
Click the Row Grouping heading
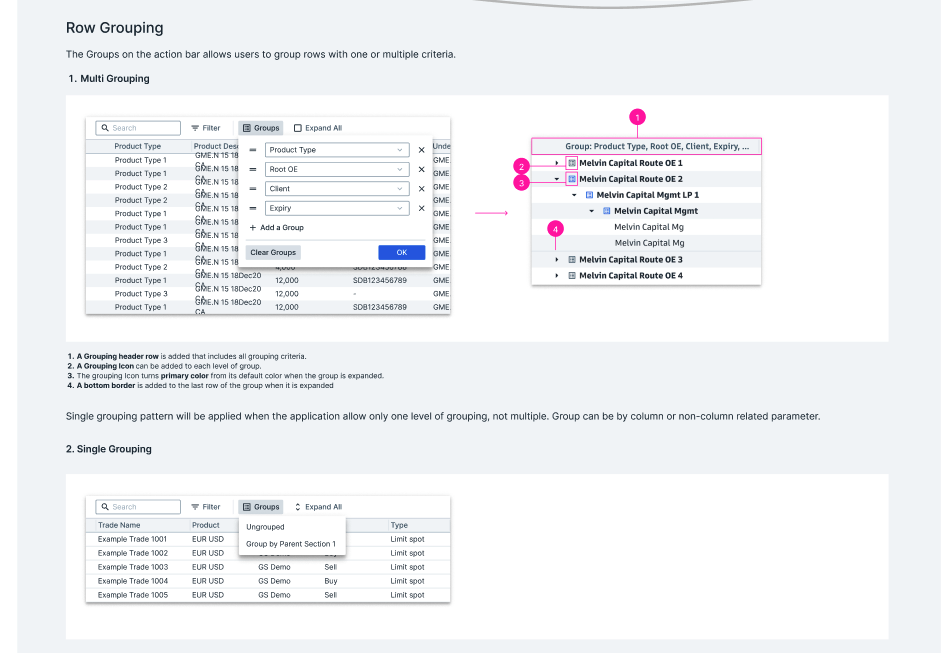point(114,28)
